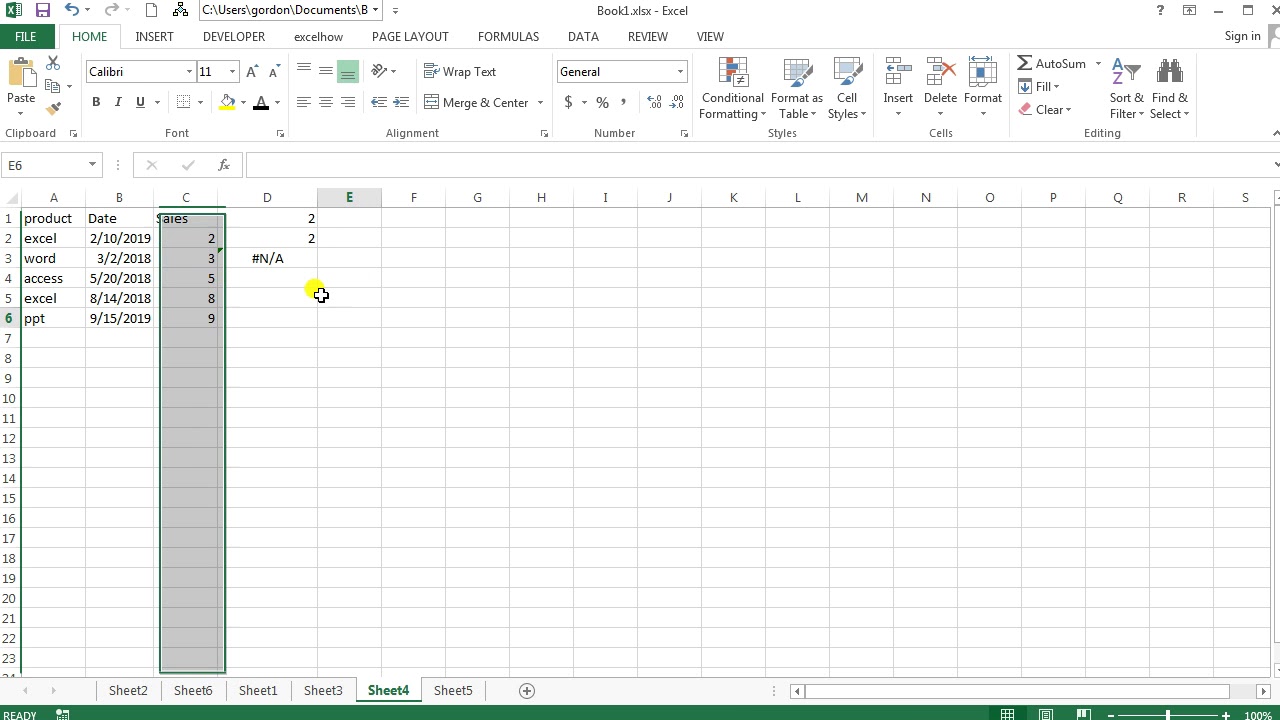
Task: Click the Redo arrow icon
Action: pyautogui.click(x=112, y=10)
